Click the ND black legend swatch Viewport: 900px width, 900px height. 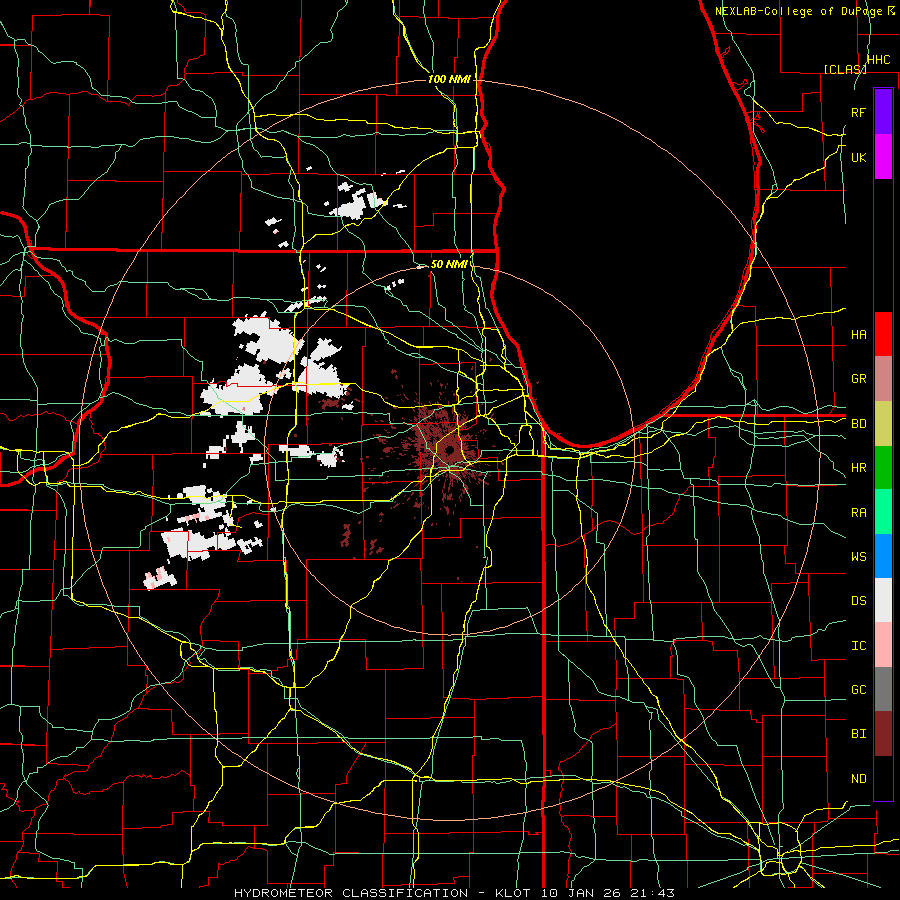tap(883, 778)
